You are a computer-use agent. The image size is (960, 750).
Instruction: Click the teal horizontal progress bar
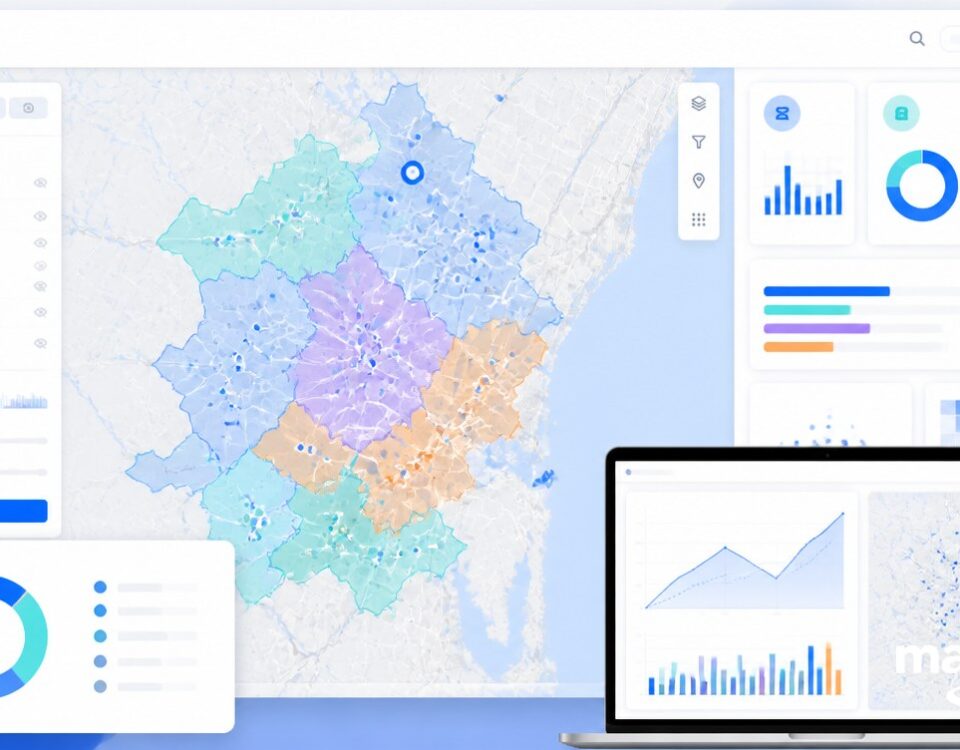pos(807,310)
